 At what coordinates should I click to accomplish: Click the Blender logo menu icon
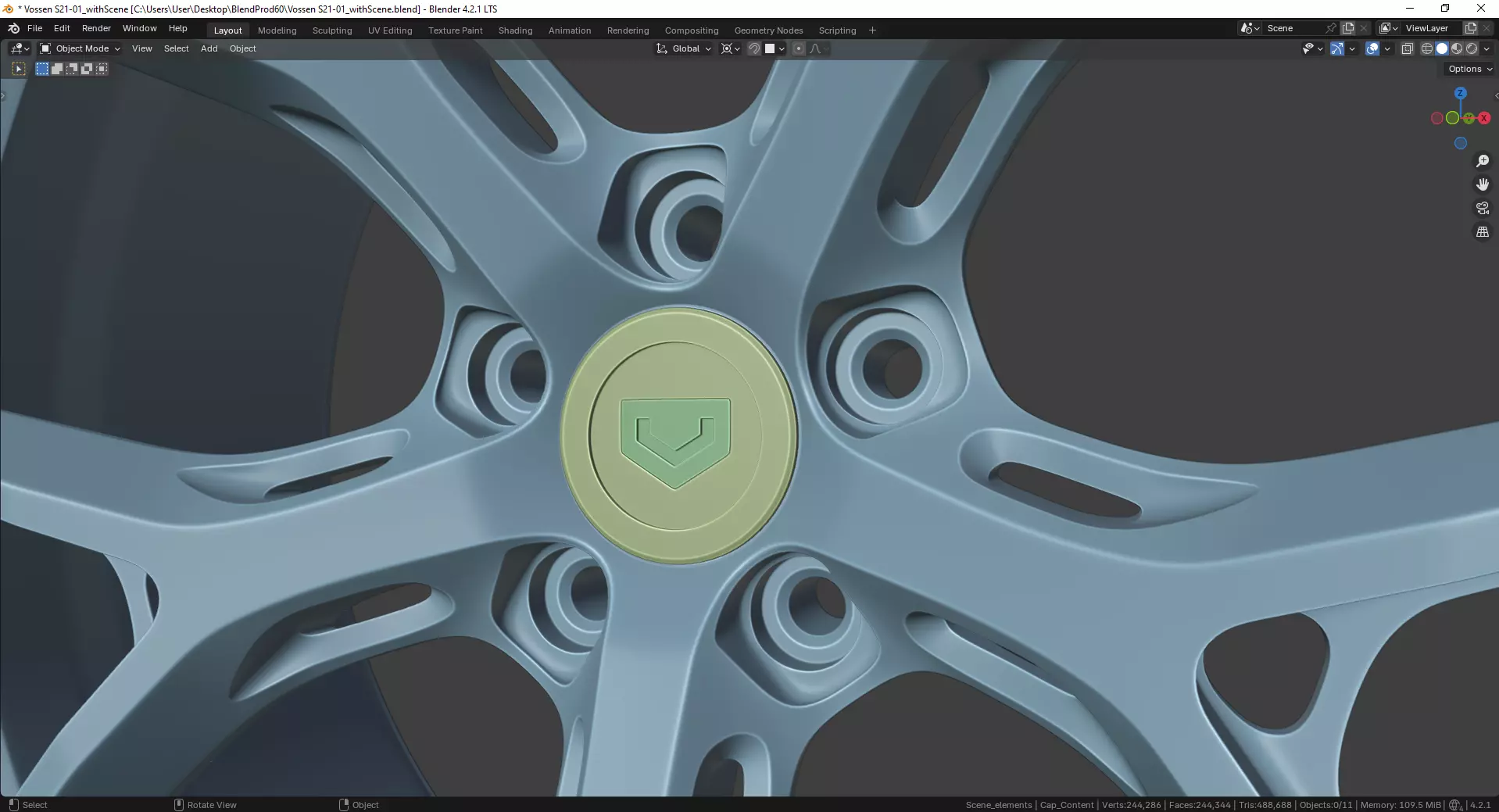(13, 28)
